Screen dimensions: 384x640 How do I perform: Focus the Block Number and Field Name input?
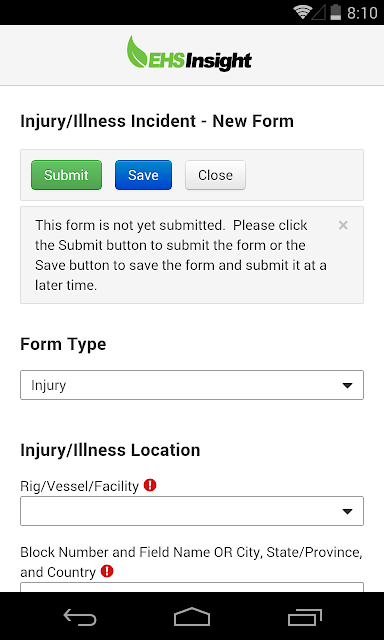(x=192, y=587)
